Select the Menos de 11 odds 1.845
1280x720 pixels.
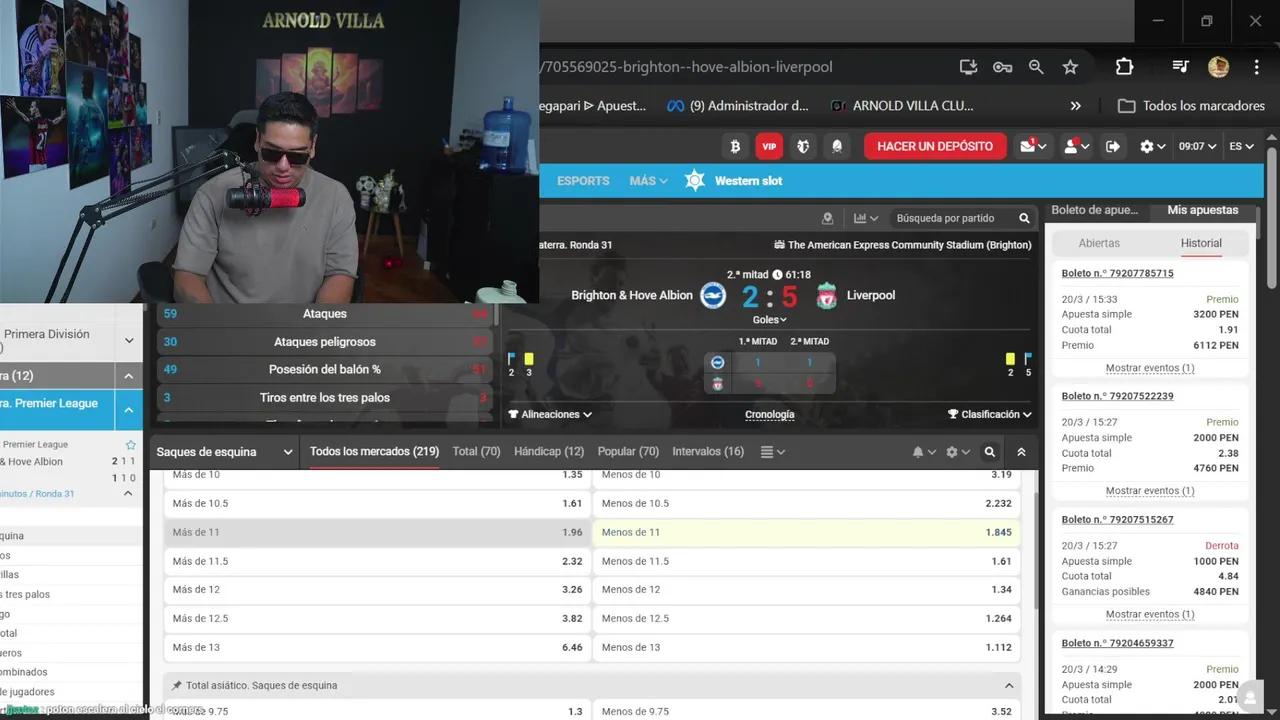click(x=807, y=532)
